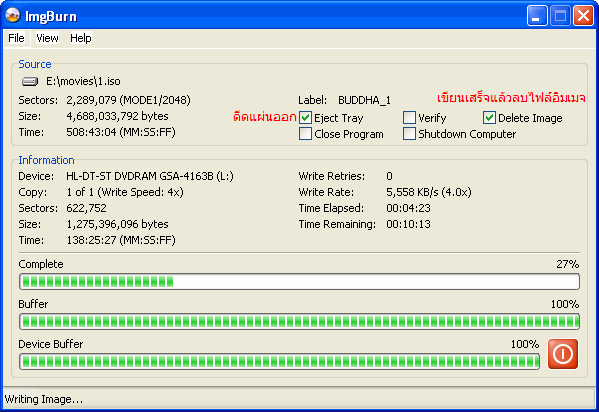
Task: Uncheck the Eject Tray checkbox
Action: pyautogui.click(x=305, y=118)
